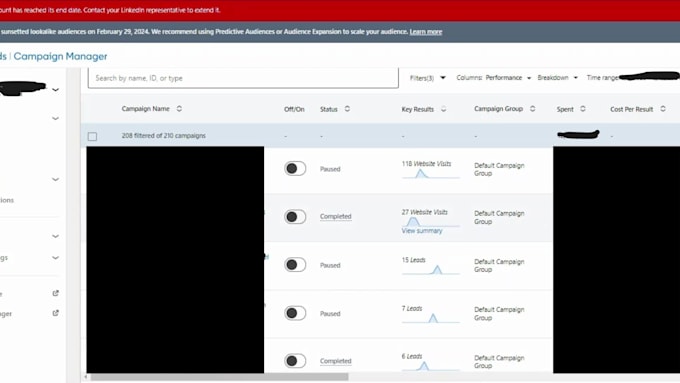
Task: Open external link icon above 'ger' item
Action: click(x=56, y=293)
